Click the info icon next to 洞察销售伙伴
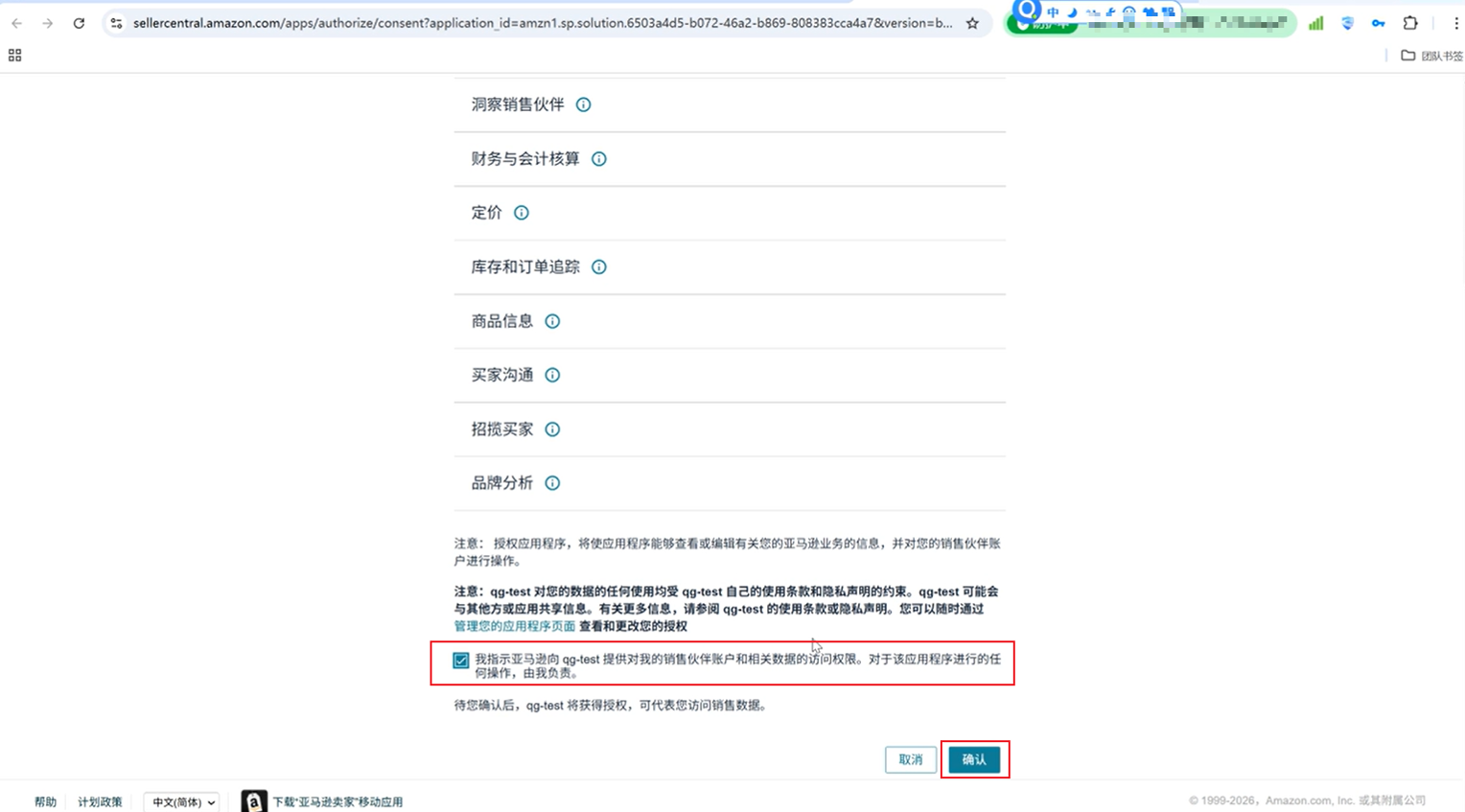This screenshot has width=1465, height=812. click(583, 104)
